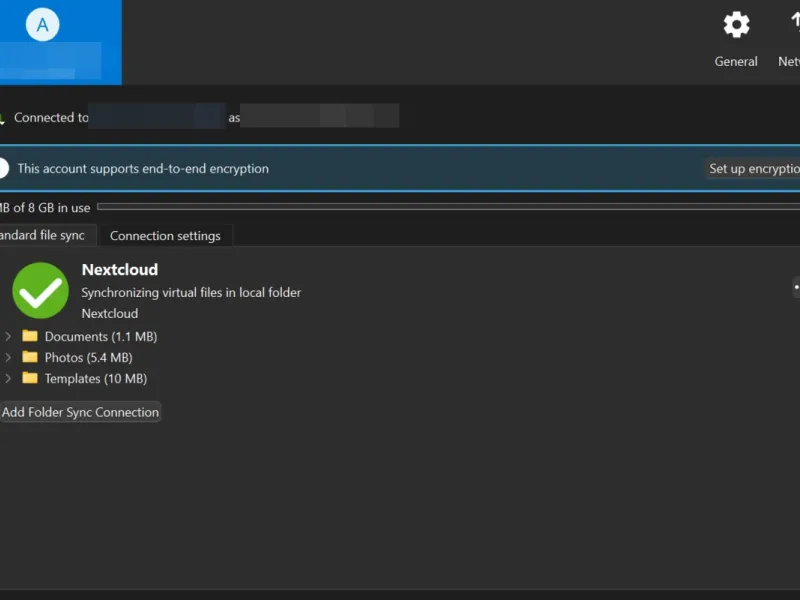Click the Photos folder icon
Screen dimensions: 800x600
pos(30,357)
